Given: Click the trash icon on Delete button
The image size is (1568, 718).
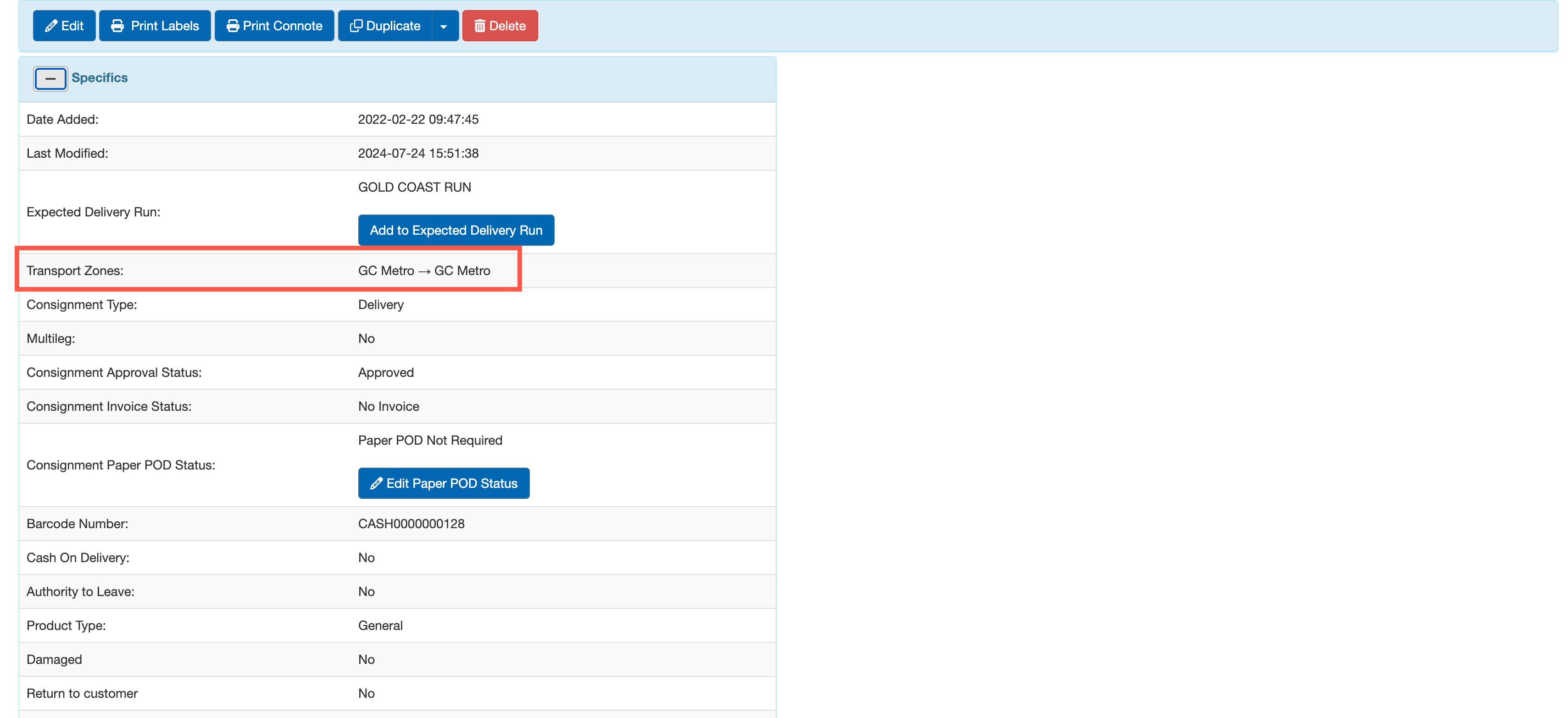Looking at the screenshot, I should (480, 26).
